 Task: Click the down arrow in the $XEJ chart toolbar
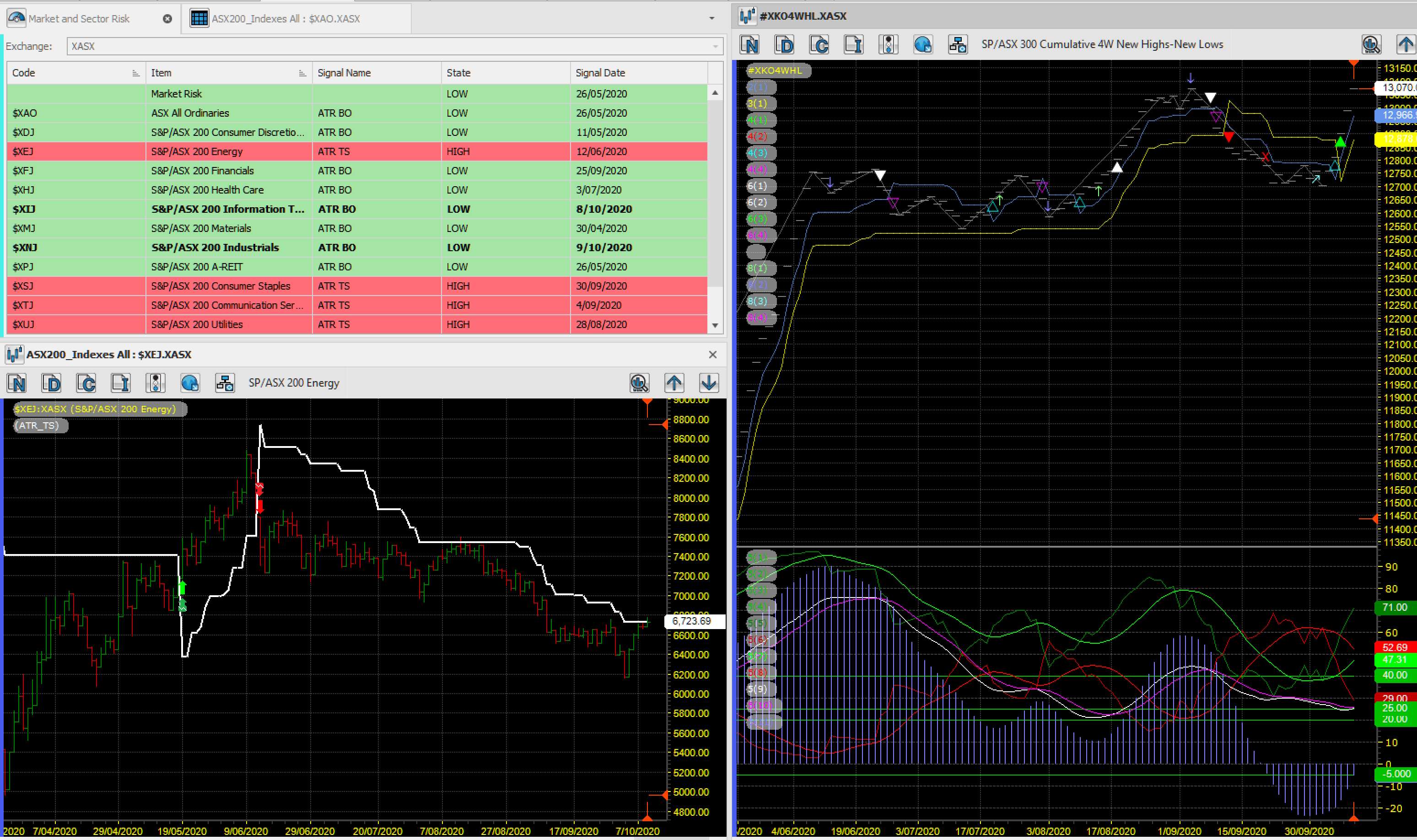709,383
